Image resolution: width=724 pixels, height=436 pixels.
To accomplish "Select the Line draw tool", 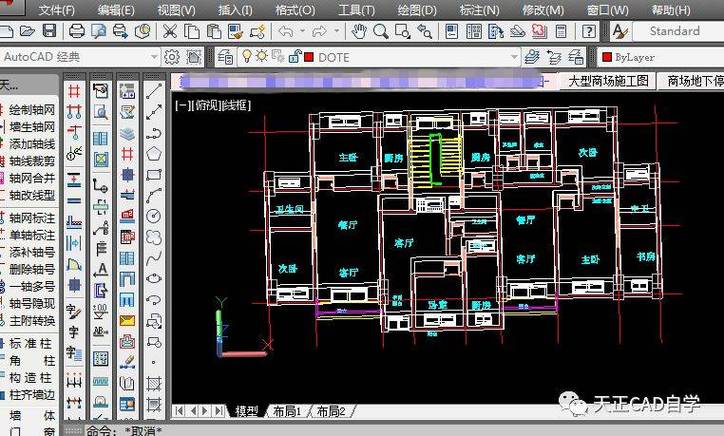I will [154, 90].
